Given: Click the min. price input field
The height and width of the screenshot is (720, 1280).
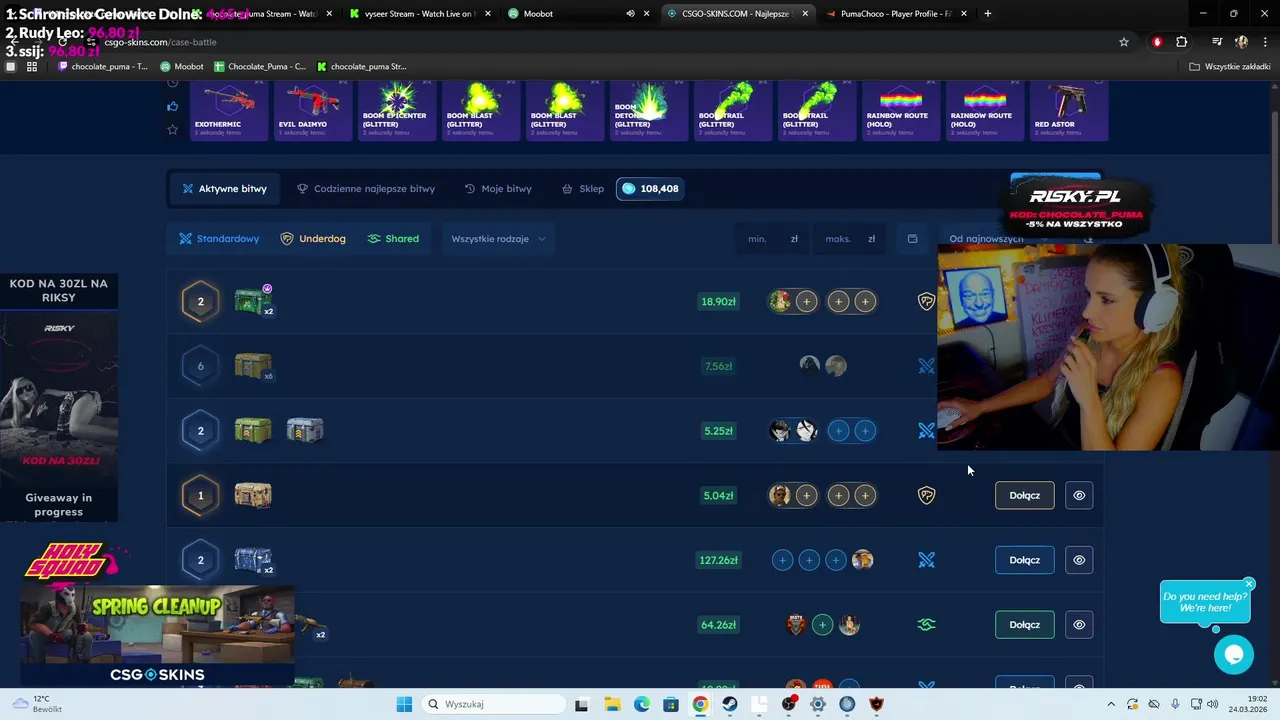Looking at the screenshot, I should pyautogui.click(x=772, y=239).
